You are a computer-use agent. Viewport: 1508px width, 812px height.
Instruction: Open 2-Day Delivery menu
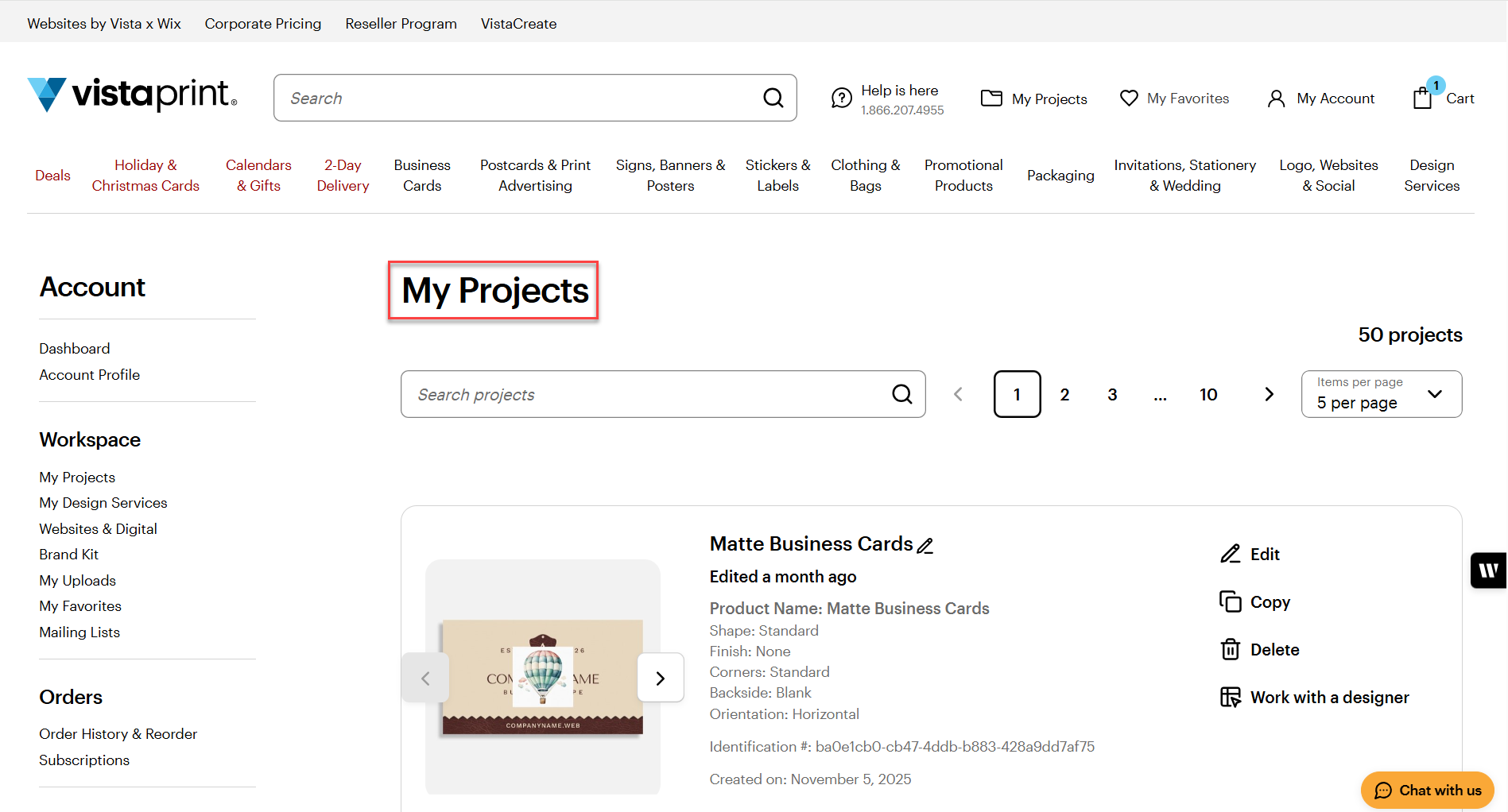point(343,176)
